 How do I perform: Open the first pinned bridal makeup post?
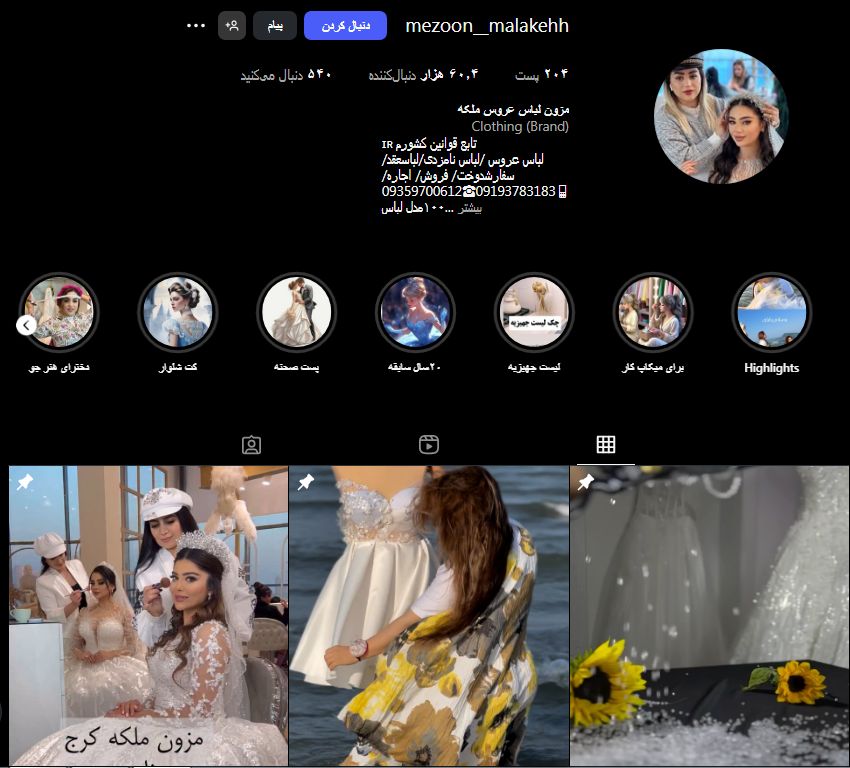[147, 615]
